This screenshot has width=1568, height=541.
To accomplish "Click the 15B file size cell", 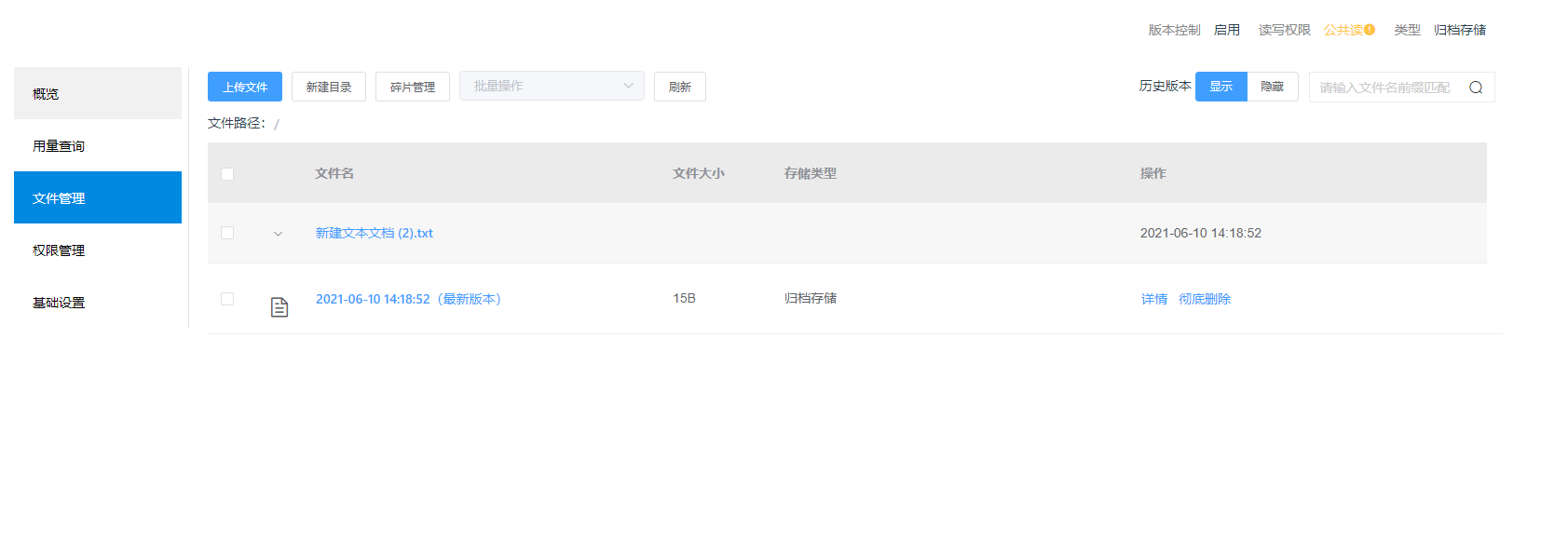I will (x=685, y=298).
